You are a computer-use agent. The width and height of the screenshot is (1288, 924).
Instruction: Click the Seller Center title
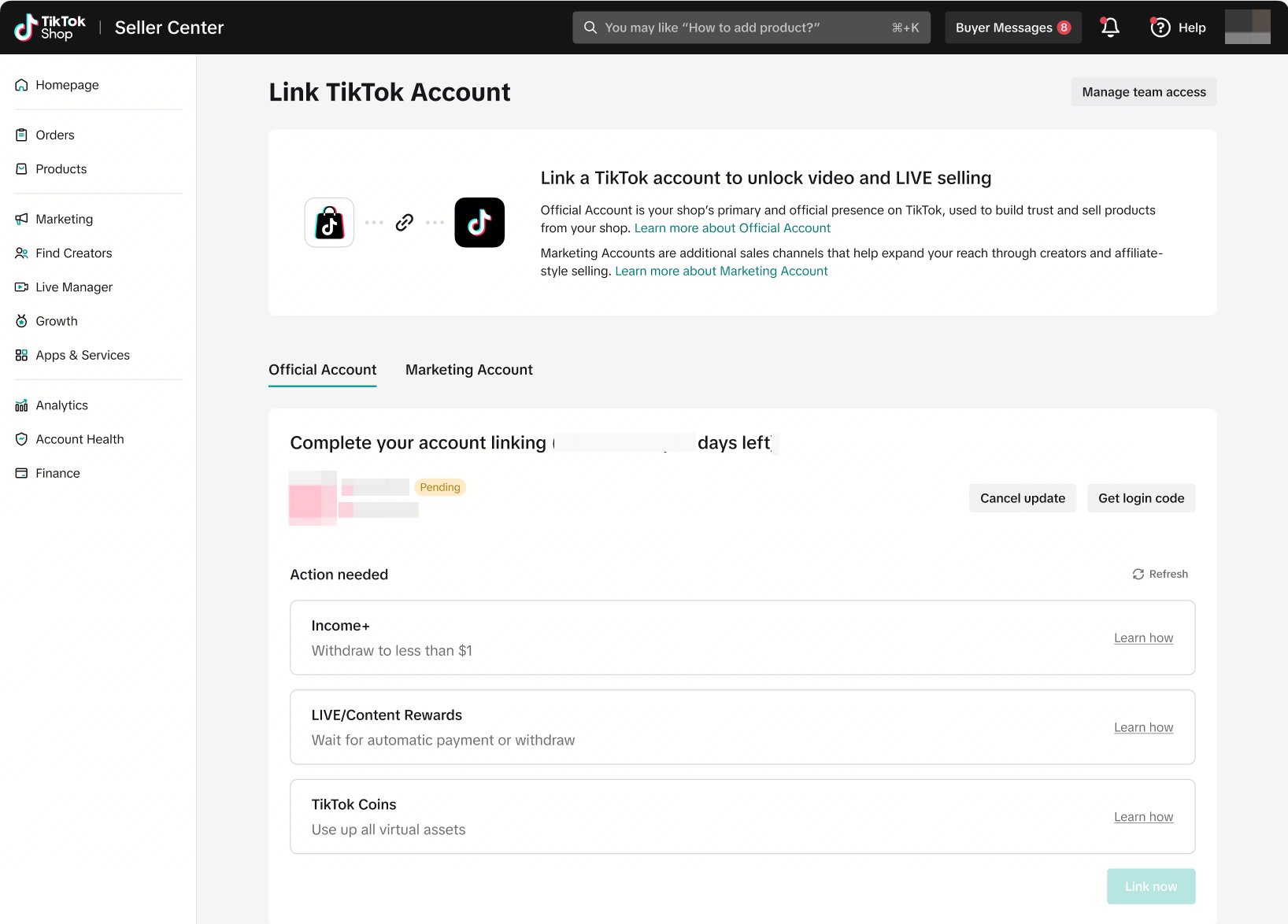[169, 28]
